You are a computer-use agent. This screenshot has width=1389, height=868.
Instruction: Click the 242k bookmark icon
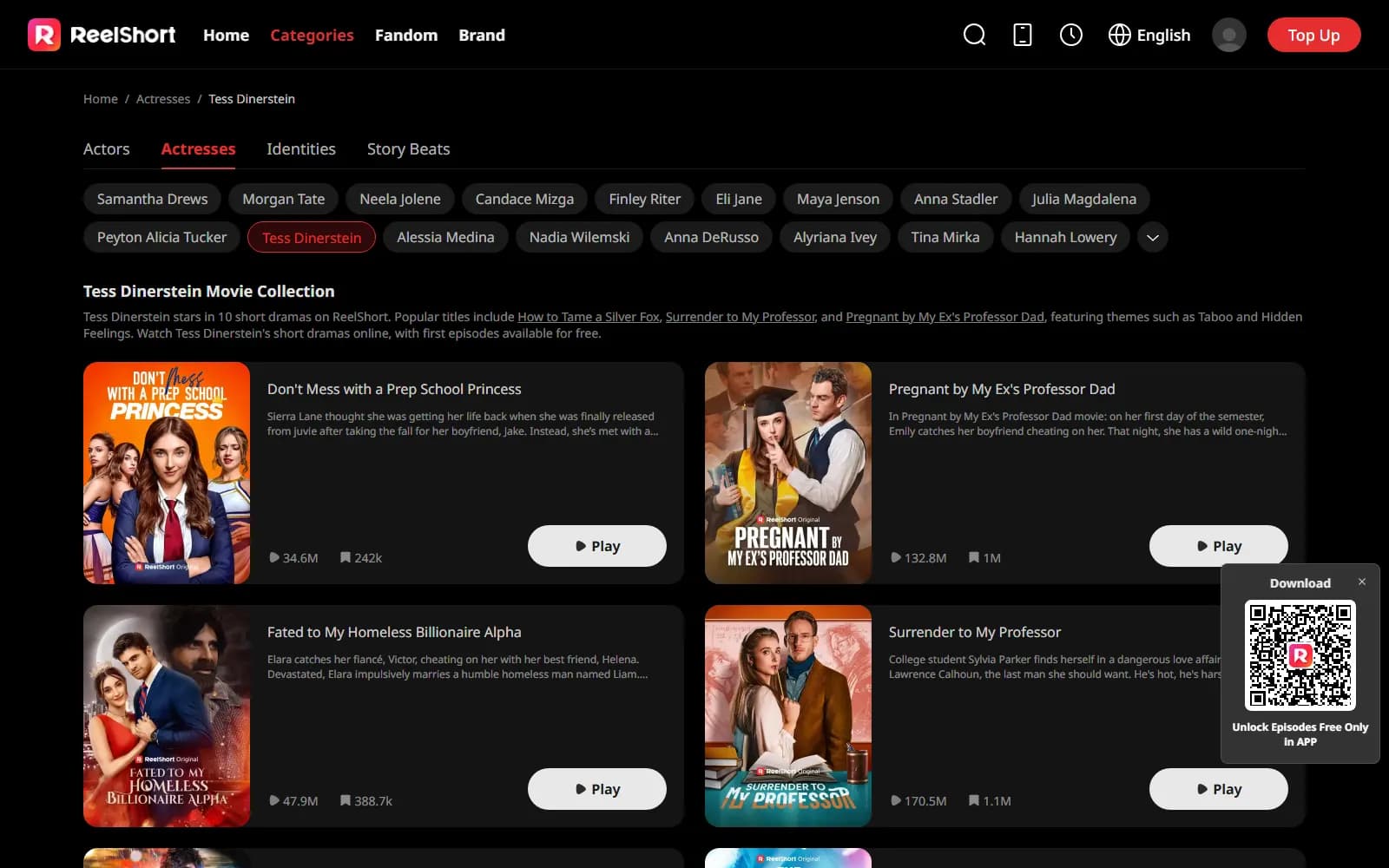[x=346, y=557]
